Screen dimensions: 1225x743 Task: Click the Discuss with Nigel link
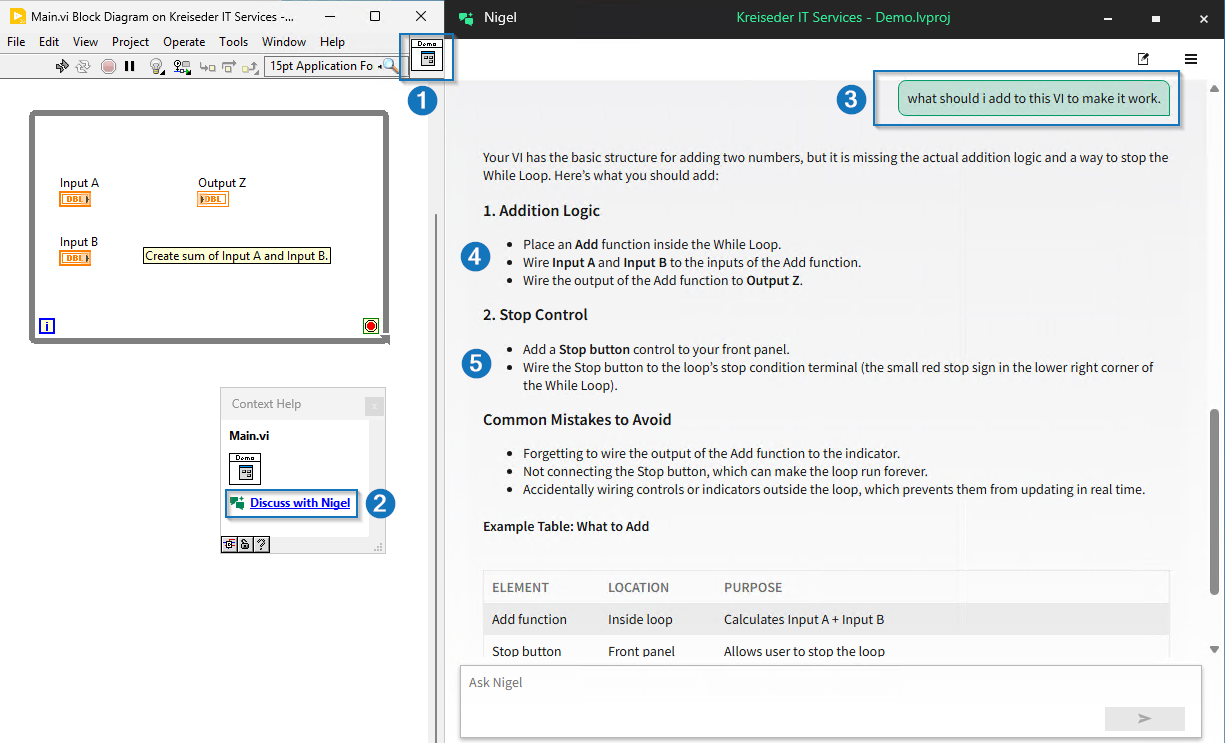tap(300, 503)
